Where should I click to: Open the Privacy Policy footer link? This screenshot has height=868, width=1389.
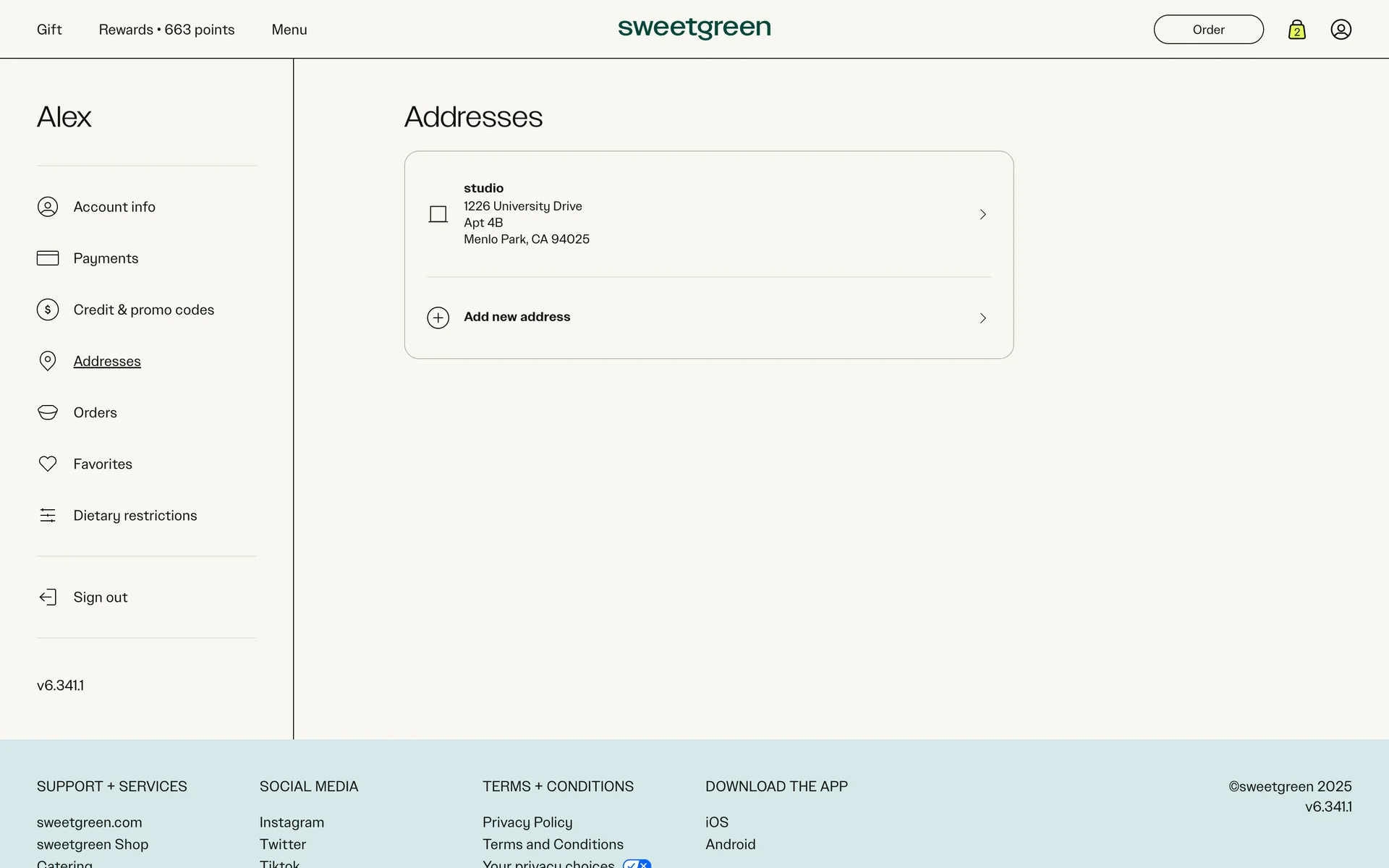coord(527,822)
